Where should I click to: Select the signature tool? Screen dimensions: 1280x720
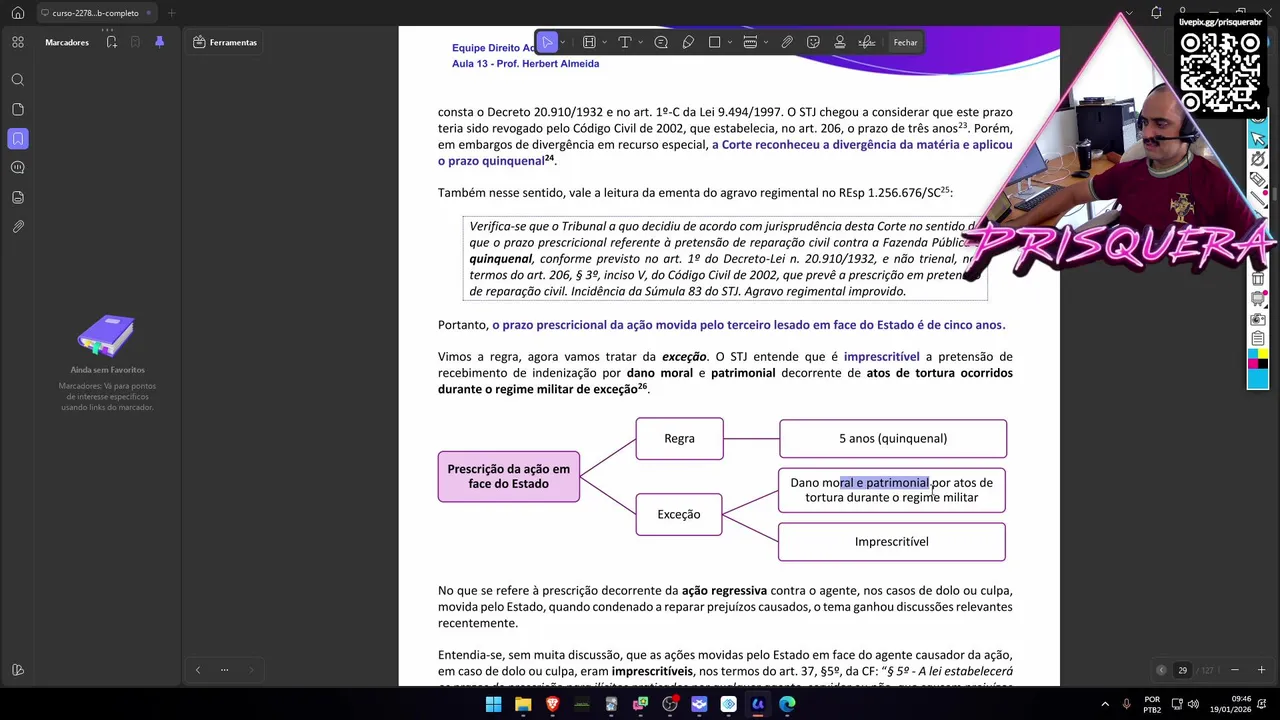click(867, 42)
